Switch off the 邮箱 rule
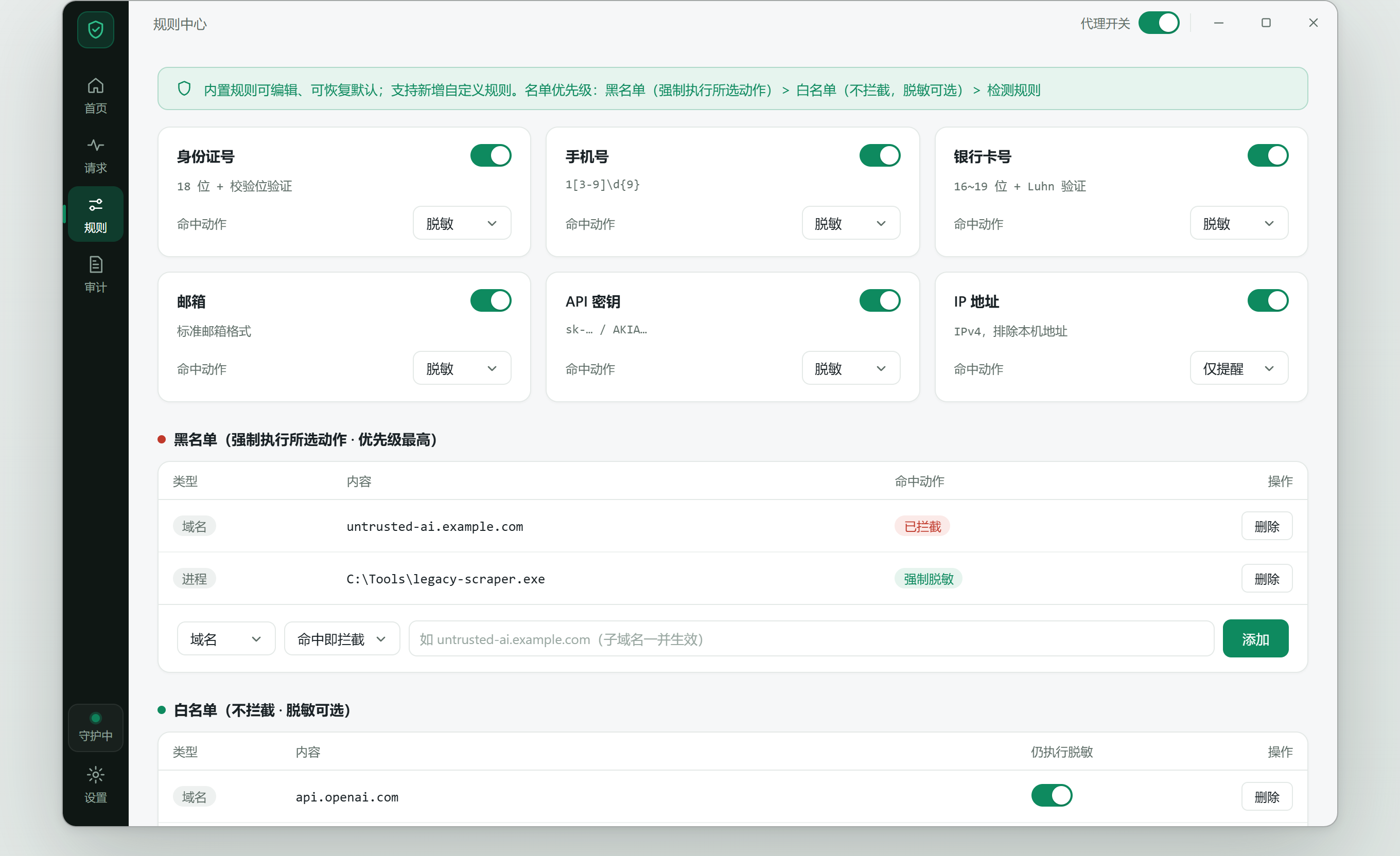The width and height of the screenshot is (1400, 856). (491, 300)
